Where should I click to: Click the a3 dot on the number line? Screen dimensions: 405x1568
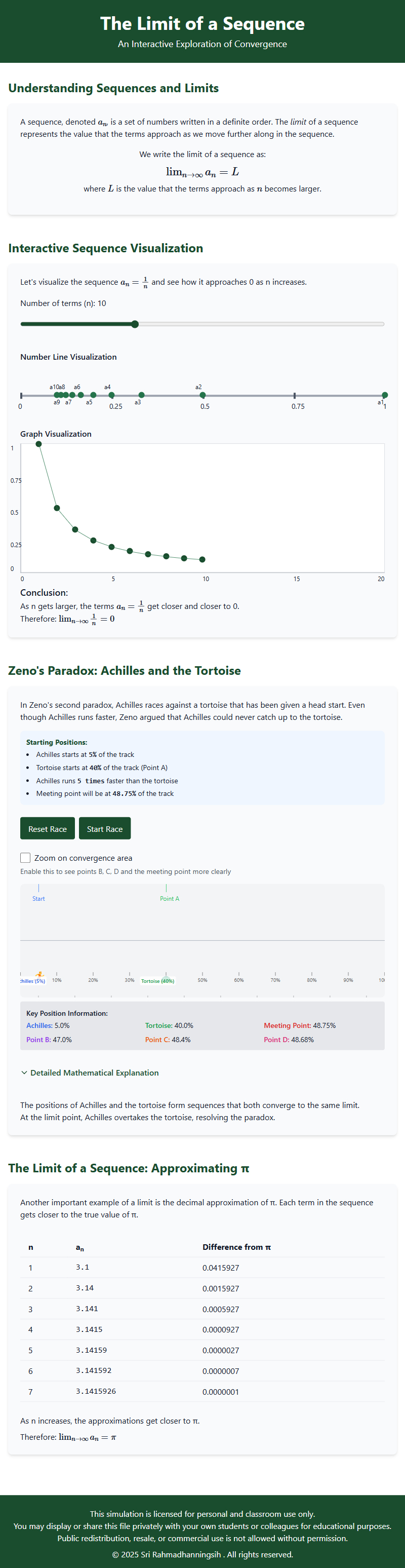[142, 395]
